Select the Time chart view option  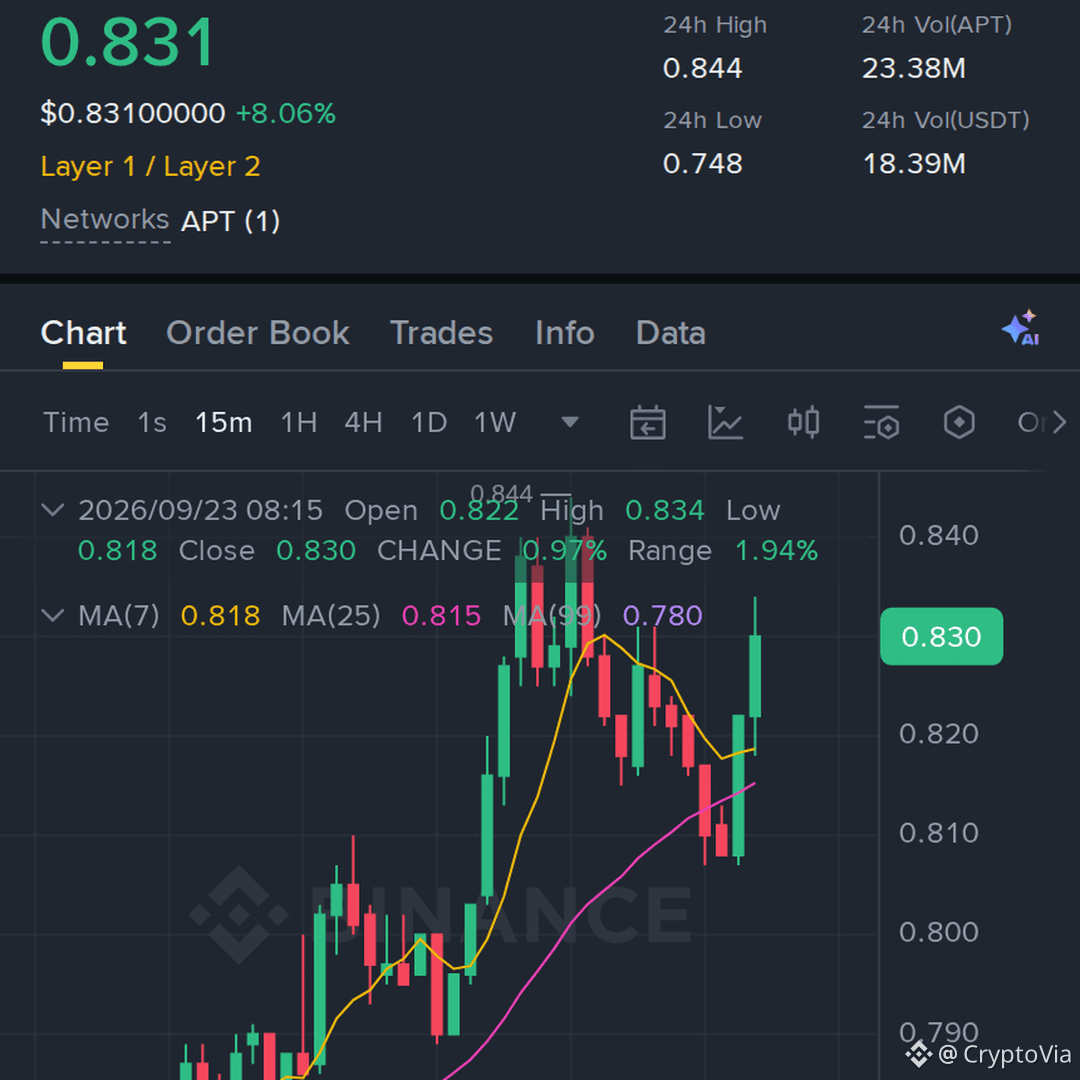[76, 422]
